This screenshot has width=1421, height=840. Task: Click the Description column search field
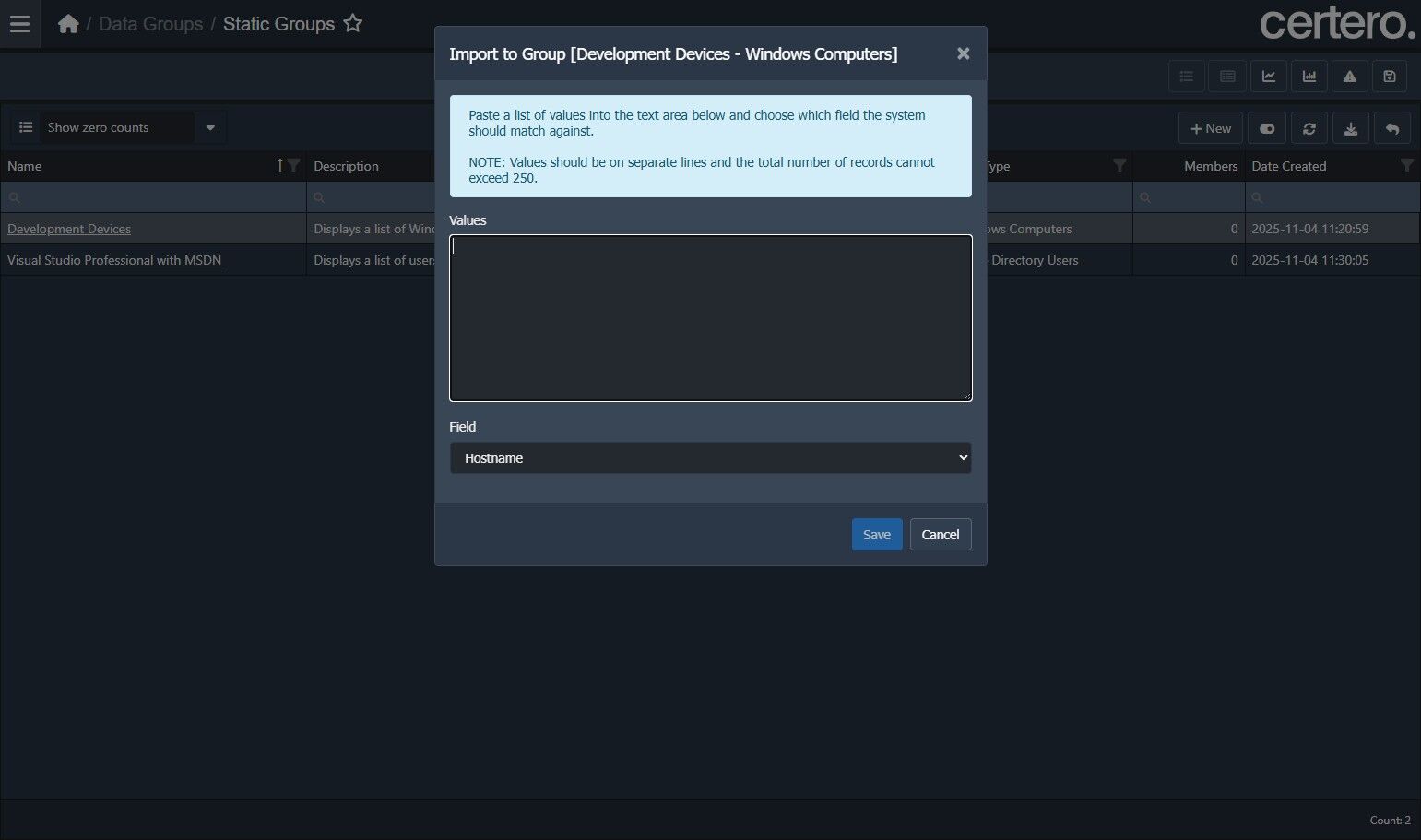(x=371, y=197)
